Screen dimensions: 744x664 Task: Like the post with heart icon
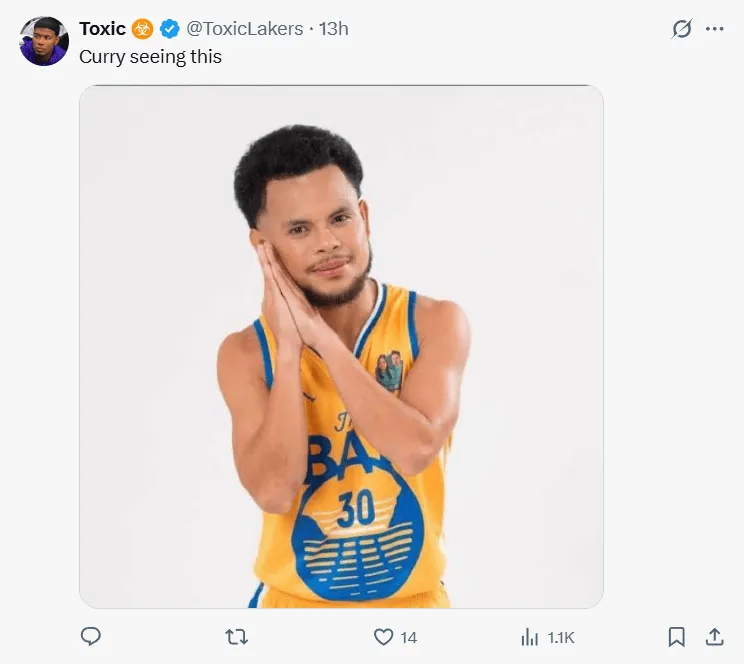coord(383,636)
